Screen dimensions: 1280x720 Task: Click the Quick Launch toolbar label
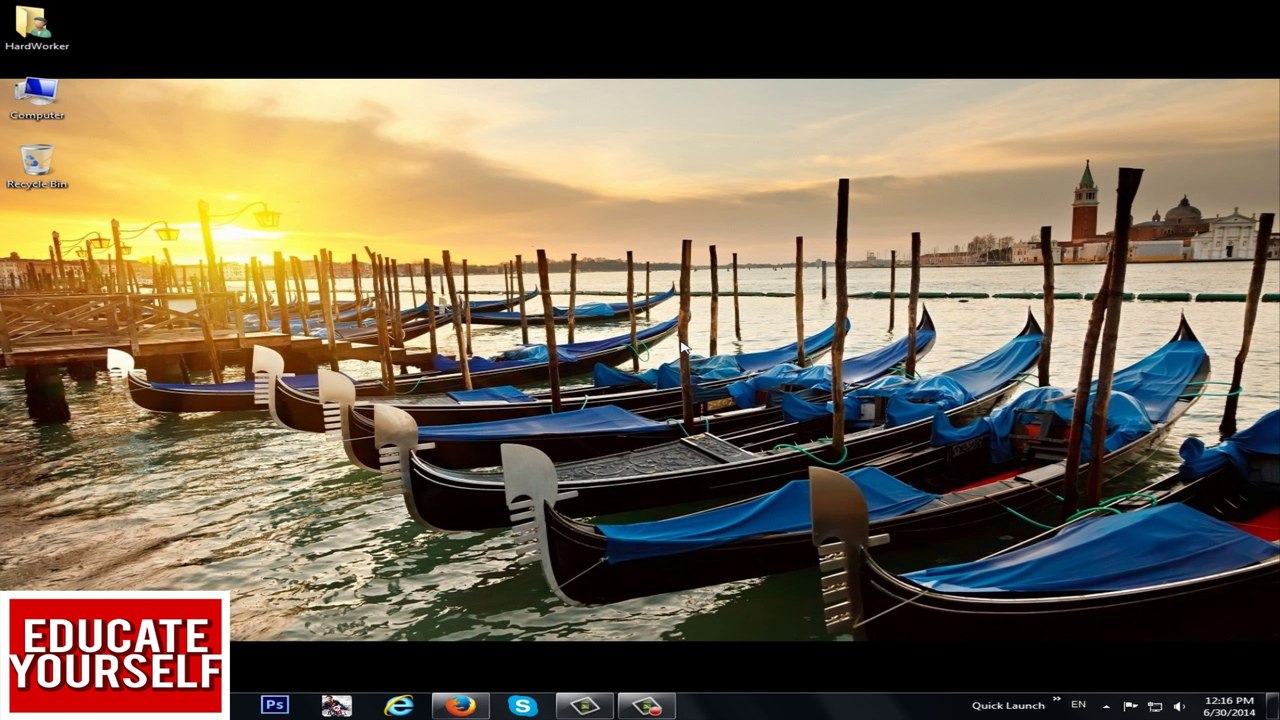tap(1008, 706)
